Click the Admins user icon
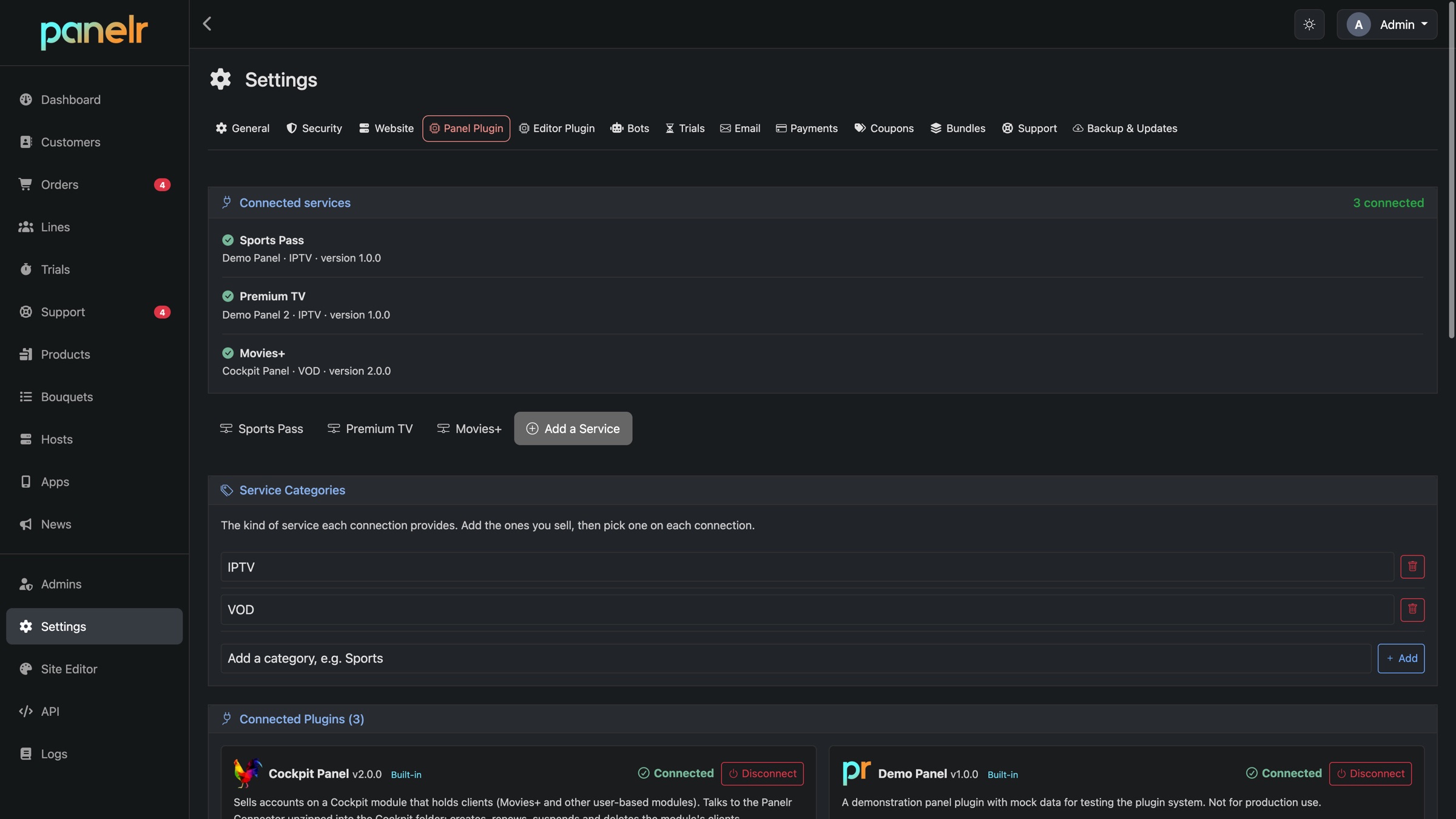Screen dimensions: 1456x819 tap(25, 584)
